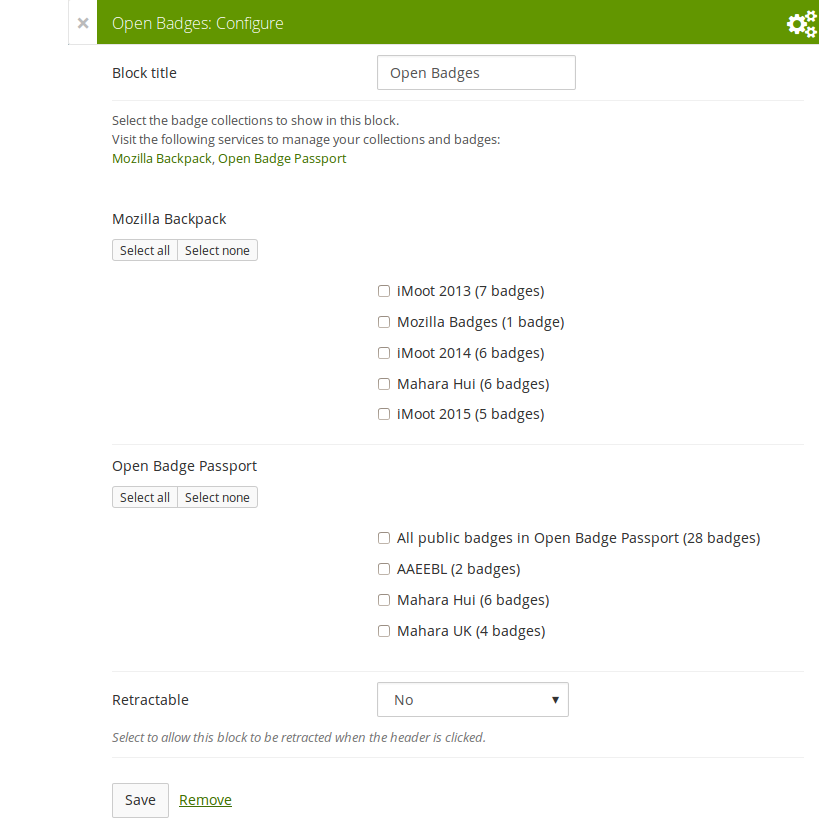Image resolution: width=820 pixels, height=835 pixels.
Task: Open the Retractable dropdown
Action: [x=472, y=700]
